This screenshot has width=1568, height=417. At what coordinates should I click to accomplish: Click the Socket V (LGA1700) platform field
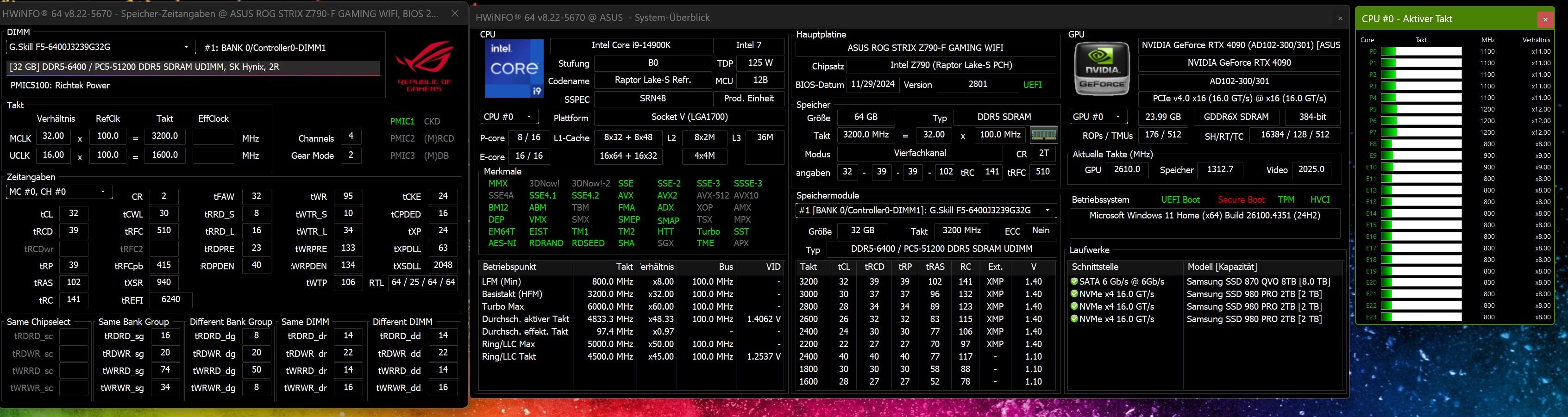pyautogui.click(x=689, y=117)
